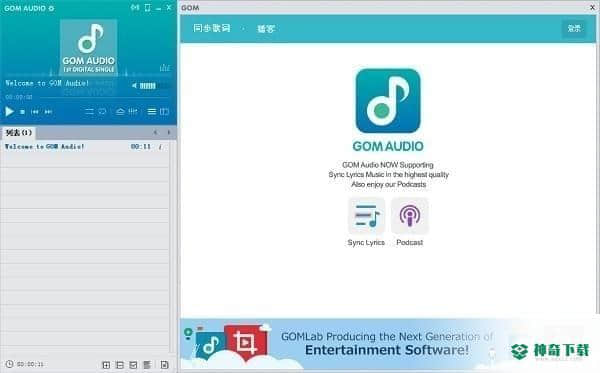
Task: Add files with the plus playlist icon
Action: click(x=106, y=365)
